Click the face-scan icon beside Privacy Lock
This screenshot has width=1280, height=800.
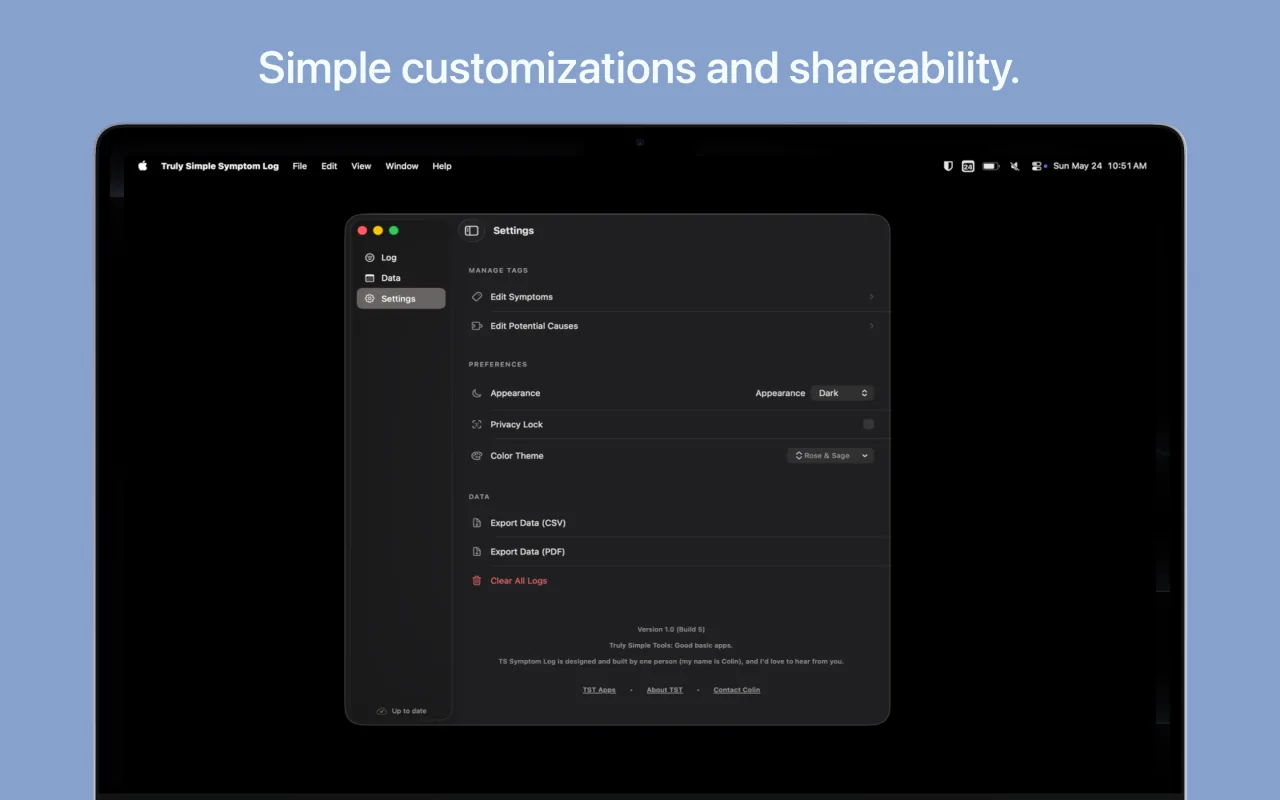coord(477,425)
